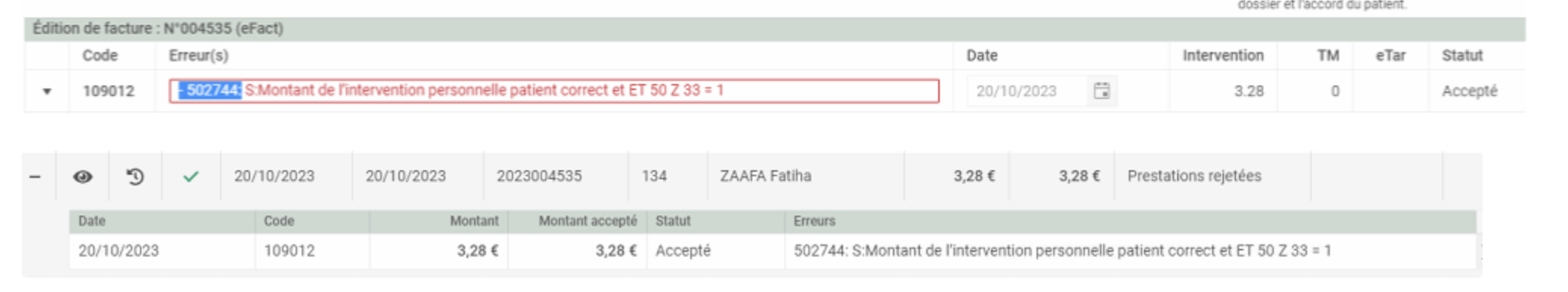This screenshot has width=1568, height=292.
Task: Select the date field showing 20/10/2023
Action: pyautogui.click(x=1042, y=91)
